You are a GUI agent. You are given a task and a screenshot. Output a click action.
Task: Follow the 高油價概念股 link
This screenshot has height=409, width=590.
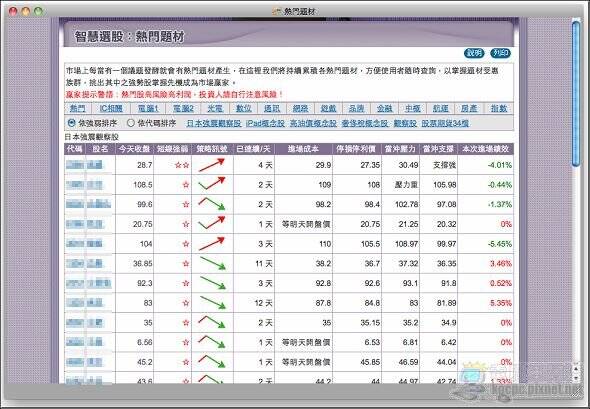tap(313, 123)
